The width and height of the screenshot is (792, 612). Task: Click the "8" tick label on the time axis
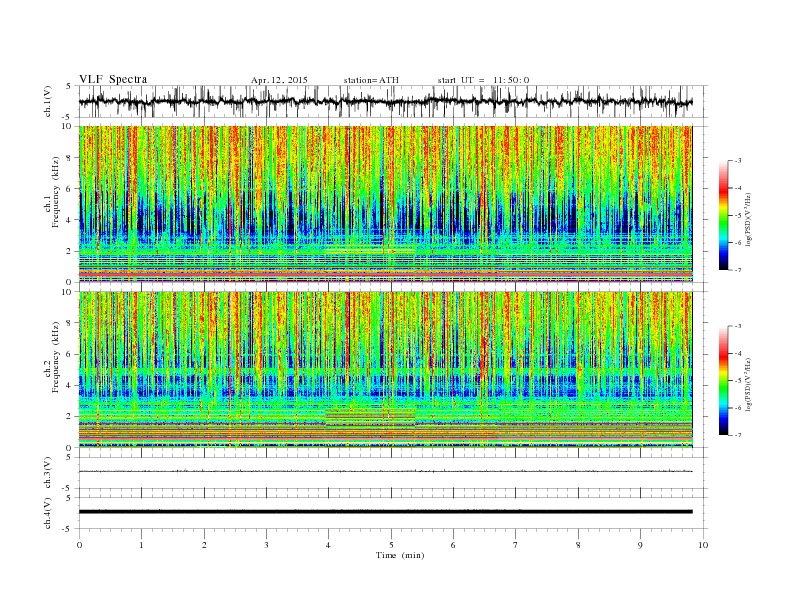[578, 545]
